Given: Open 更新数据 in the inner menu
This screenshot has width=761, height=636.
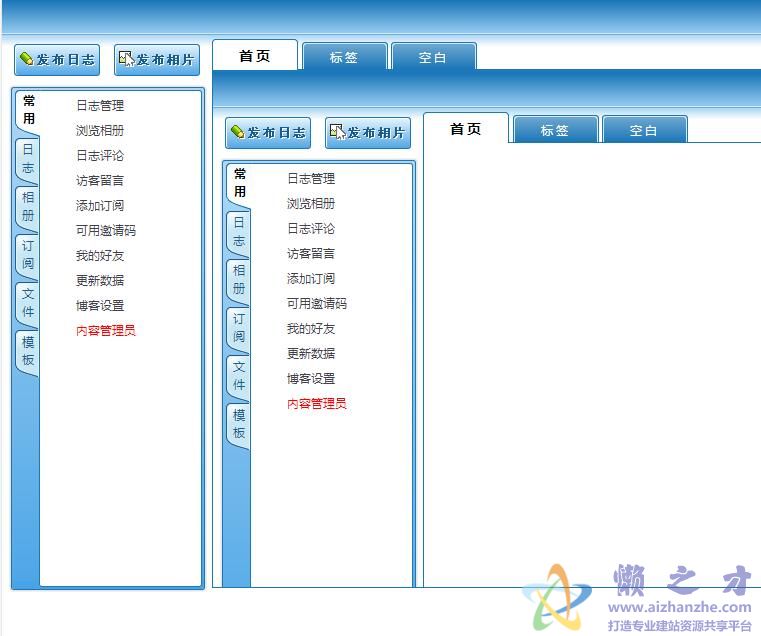Looking at the screenshot, I should 311,353.
